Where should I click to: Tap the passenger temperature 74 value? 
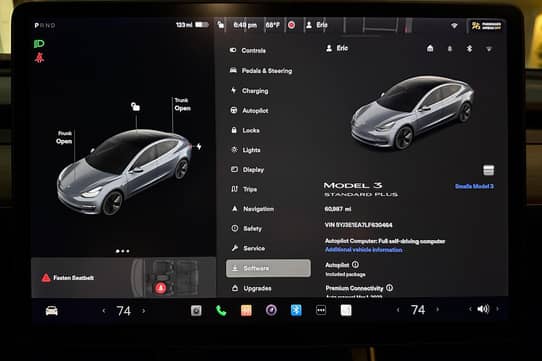[x=418, y=309]
